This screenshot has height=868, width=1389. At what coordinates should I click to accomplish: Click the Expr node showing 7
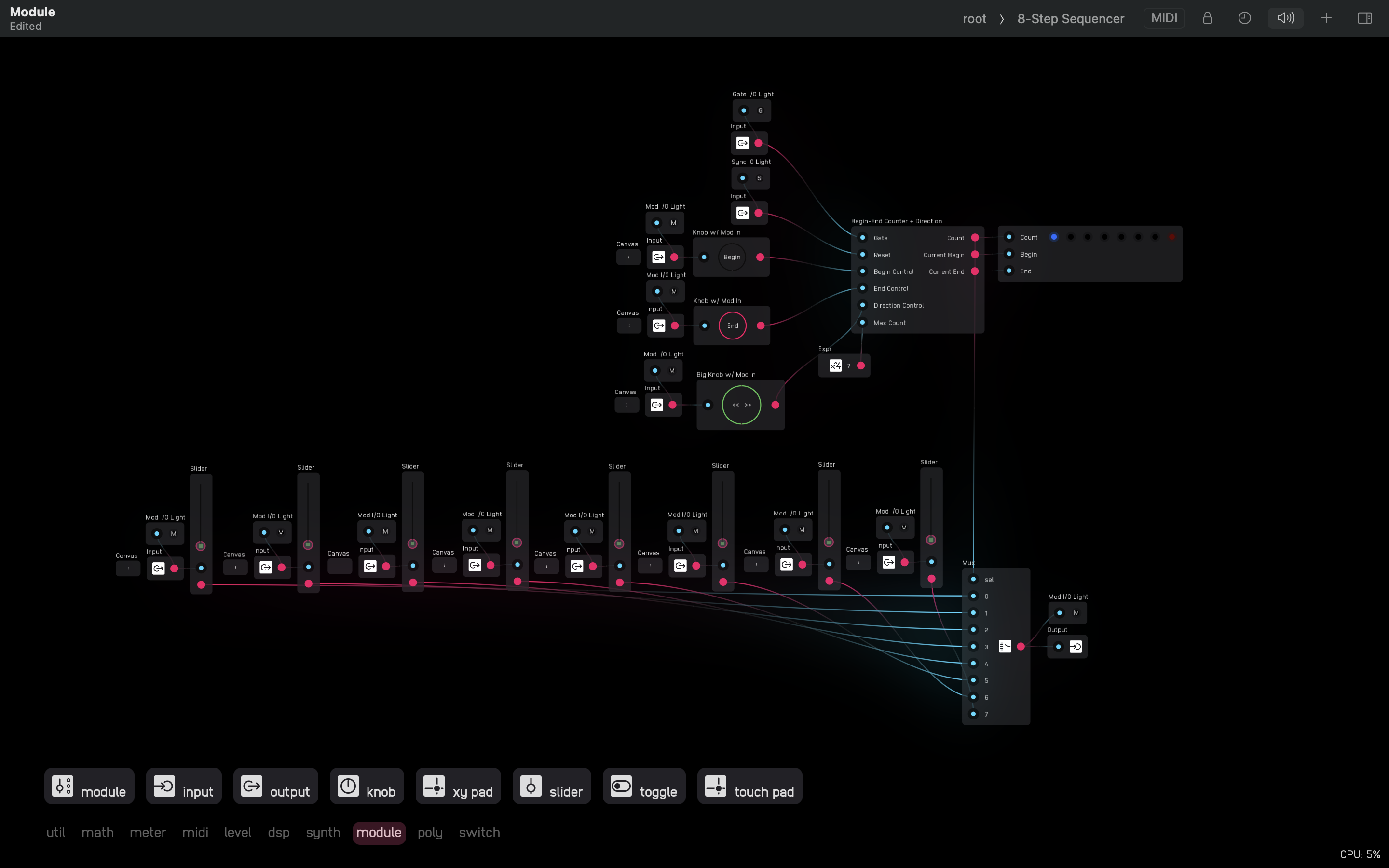click(843, 366)
